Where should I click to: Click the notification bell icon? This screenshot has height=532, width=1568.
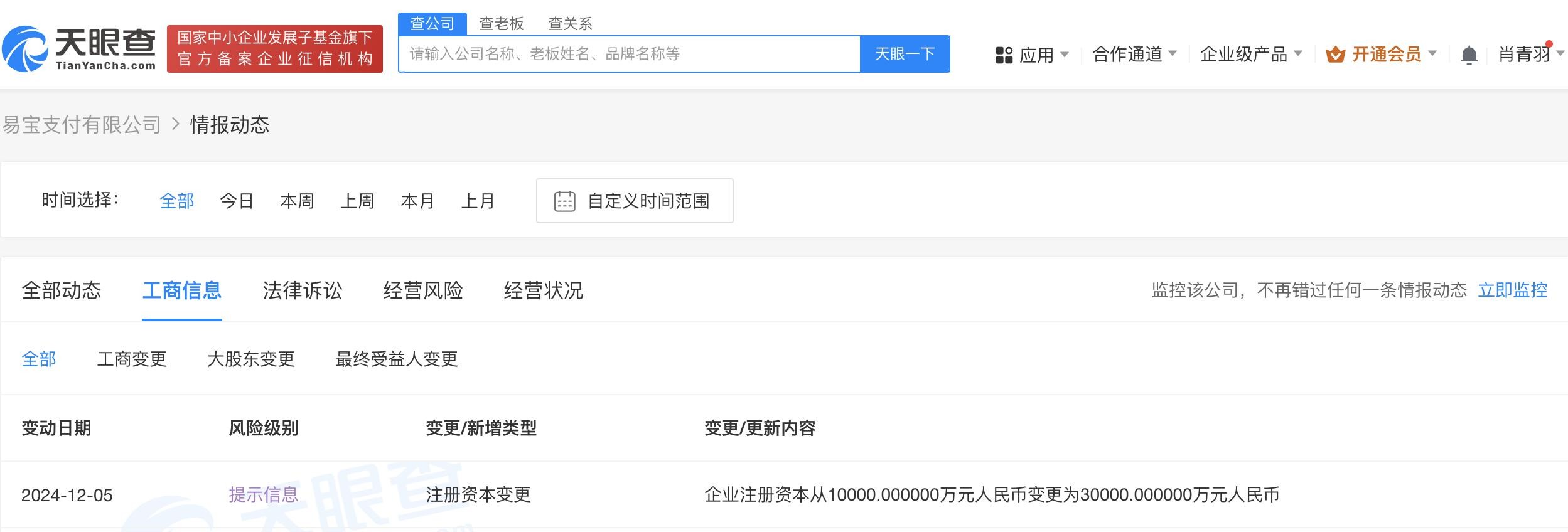[x=1469, y=55]
